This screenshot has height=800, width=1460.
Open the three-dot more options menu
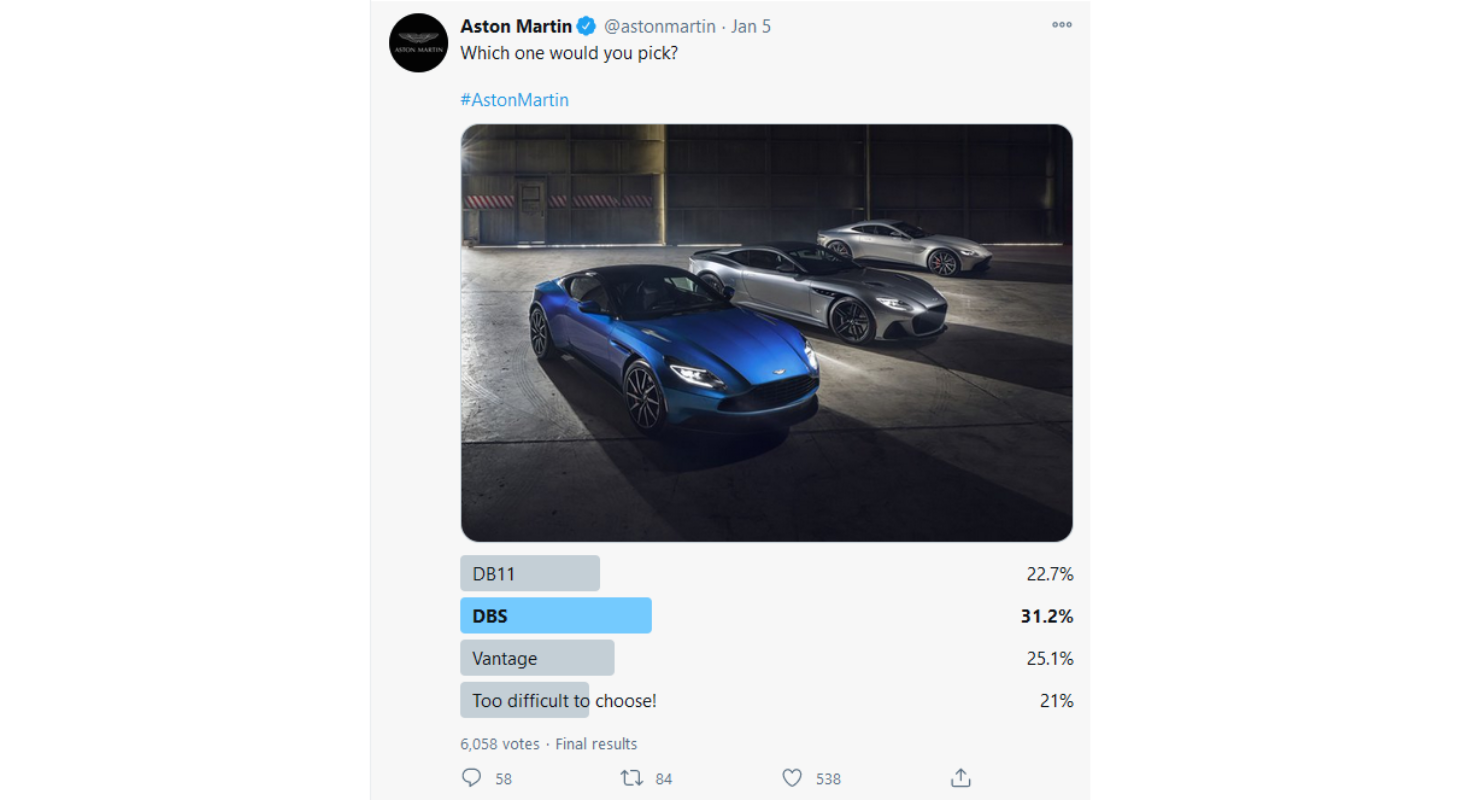click(1062, 25)
